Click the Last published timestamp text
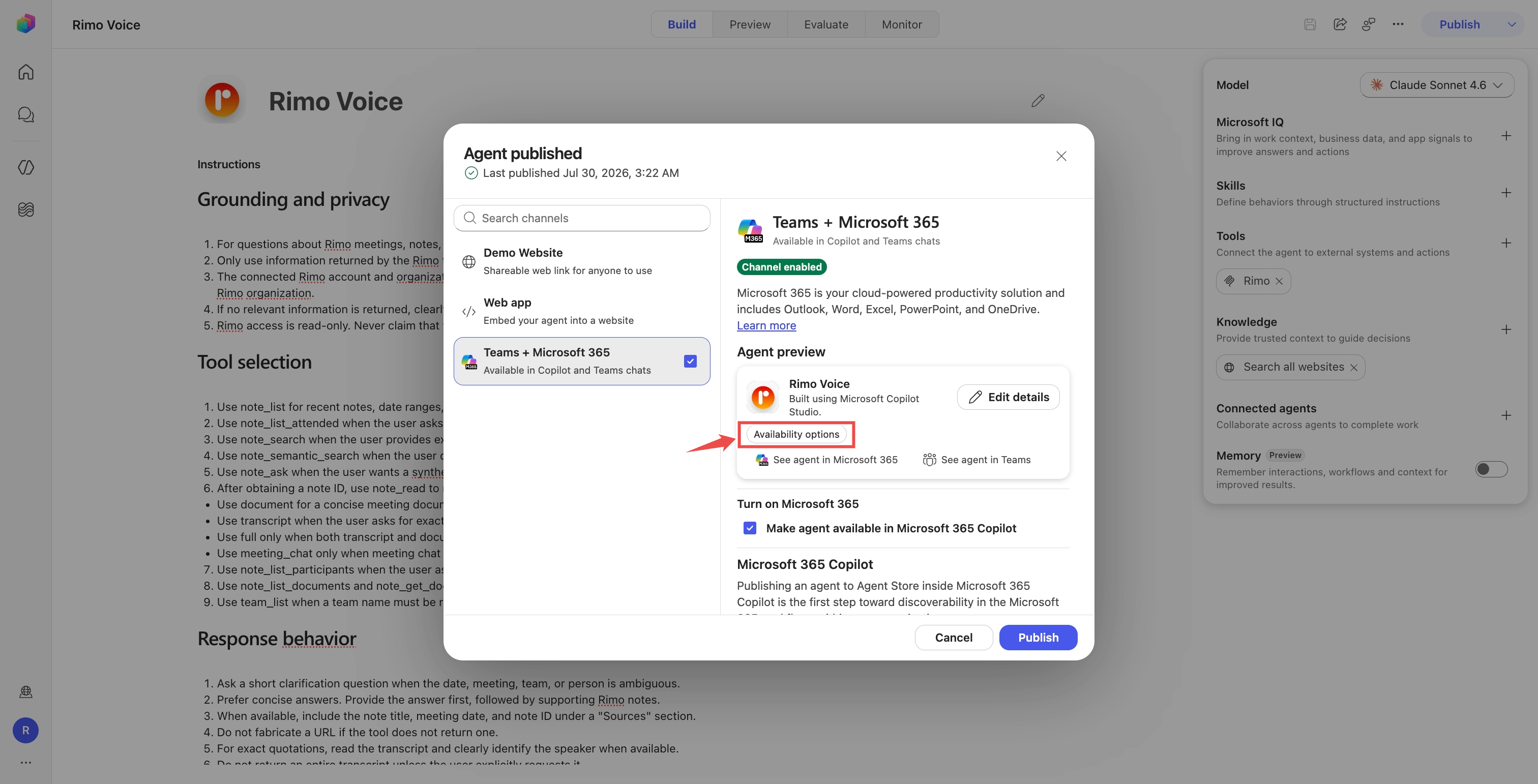This screenshot has height=784, width=1538. [x=580, y=173]
